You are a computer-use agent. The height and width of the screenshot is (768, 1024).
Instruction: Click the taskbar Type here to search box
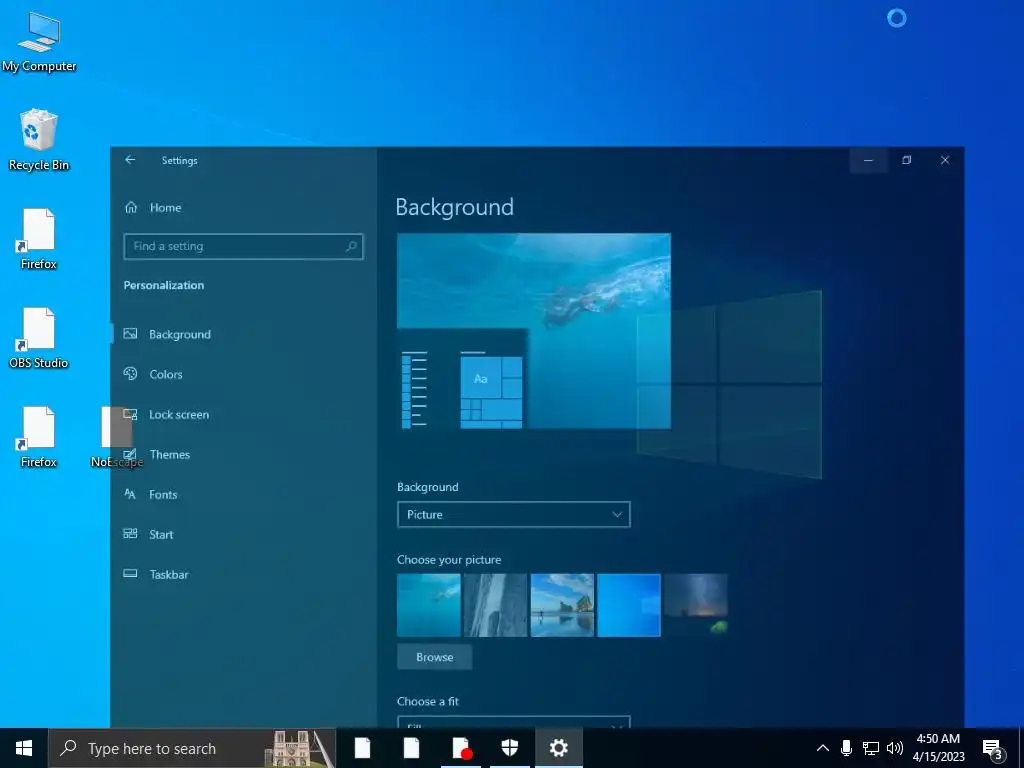click(192, 748)
